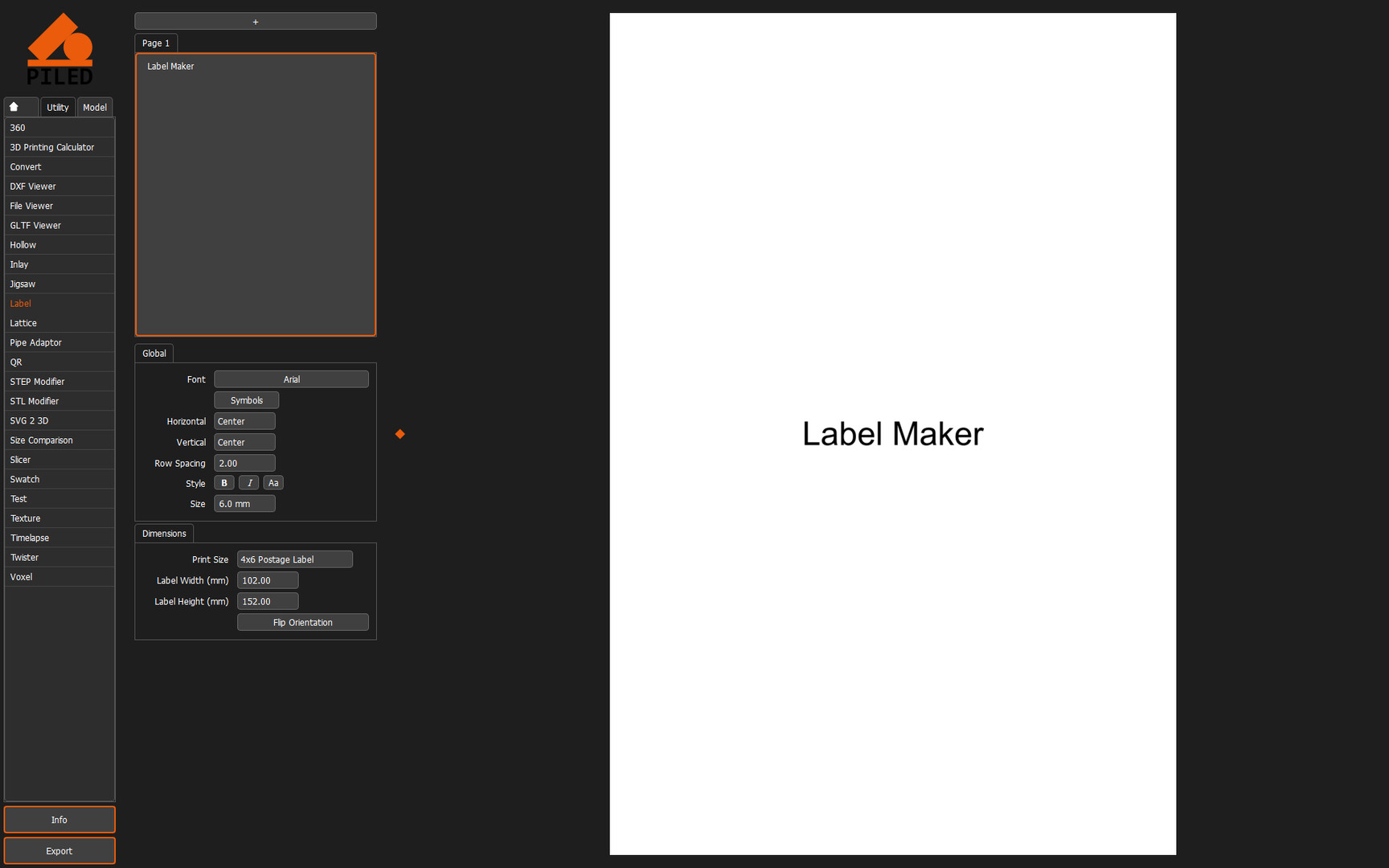1389x868 pixels.
Task: Switch to the Model tab
Action: pos(95,107)
